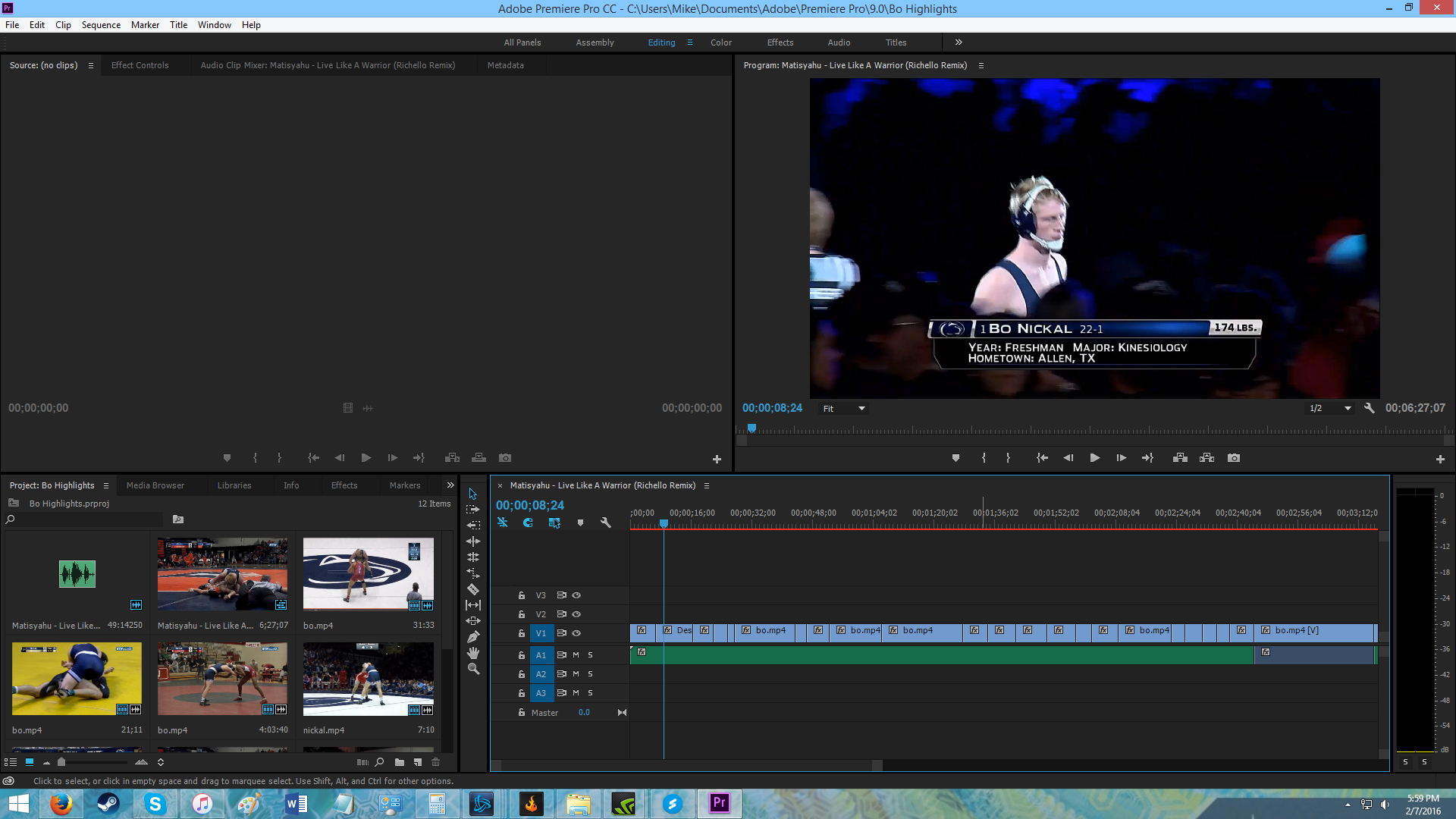Open timeline display settings wrench
This screenshot has width=1456, height=819.
606,522
